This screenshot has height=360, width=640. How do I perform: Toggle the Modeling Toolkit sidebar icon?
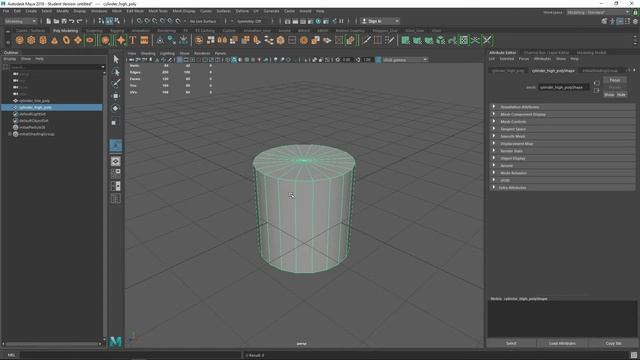tap(604, 21)
